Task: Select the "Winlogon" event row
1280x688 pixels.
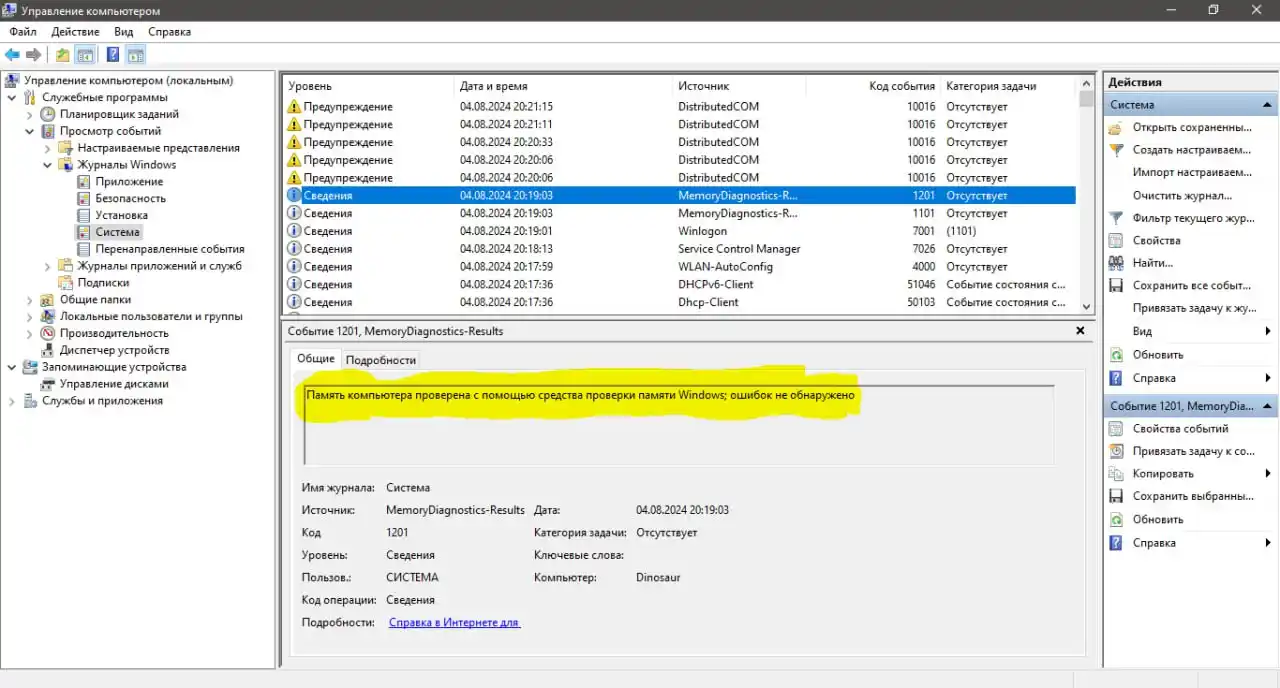Action: pos(681,231)
